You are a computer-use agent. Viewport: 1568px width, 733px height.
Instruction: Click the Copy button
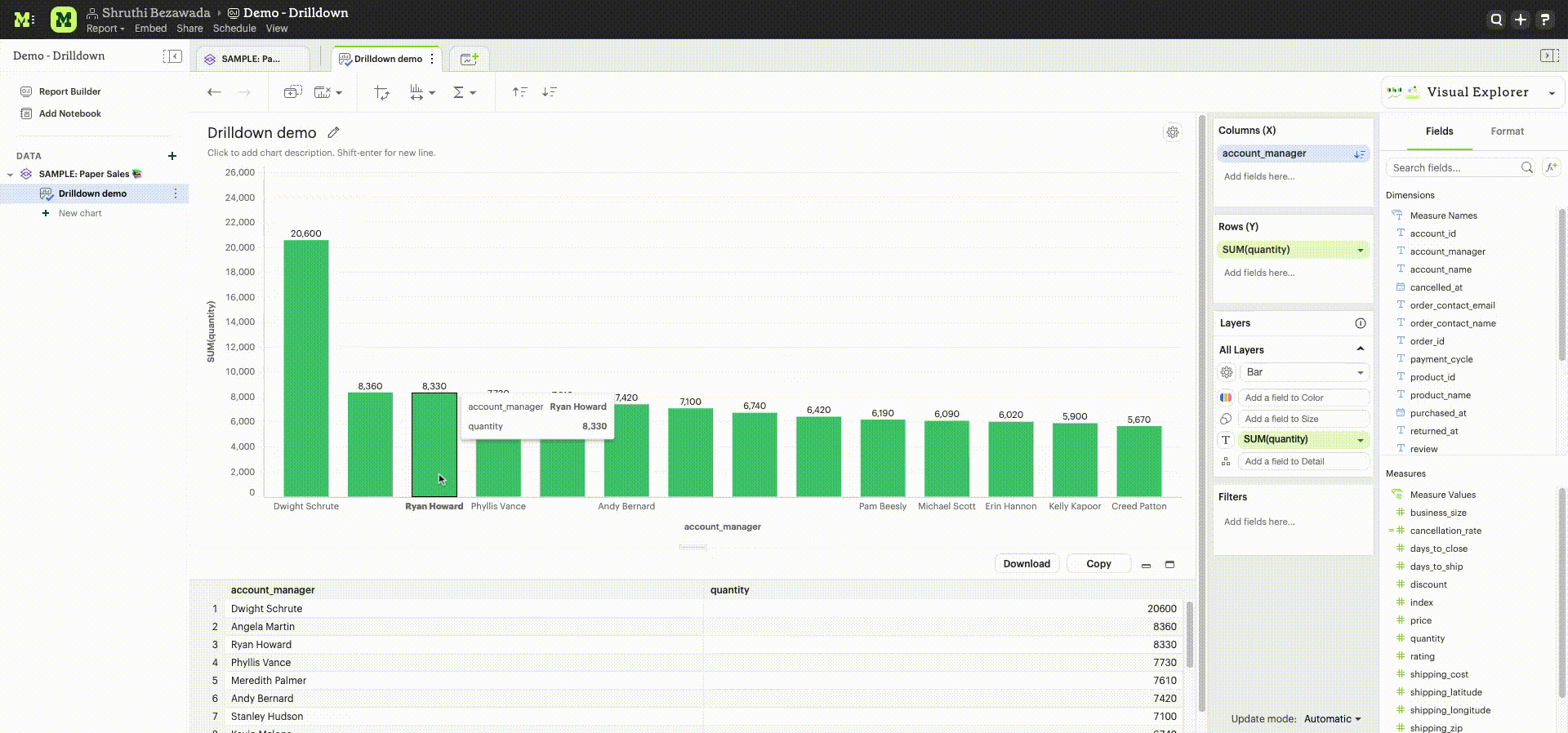(x=1098, y=564)
